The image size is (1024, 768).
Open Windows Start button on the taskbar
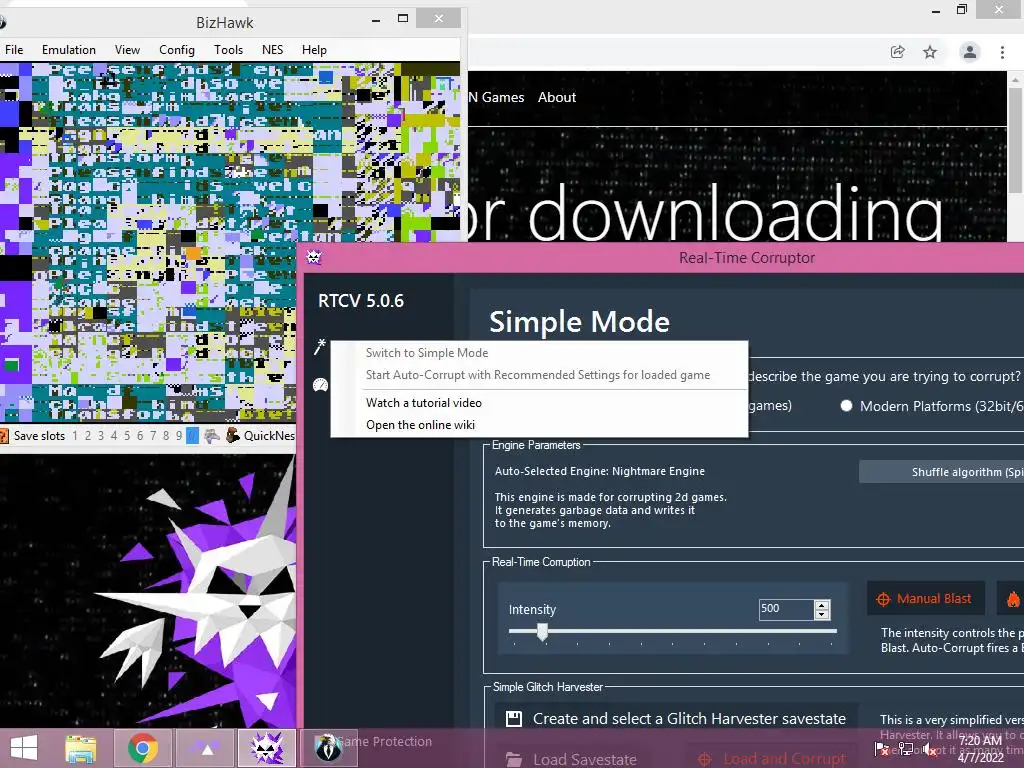pos(24,748)
